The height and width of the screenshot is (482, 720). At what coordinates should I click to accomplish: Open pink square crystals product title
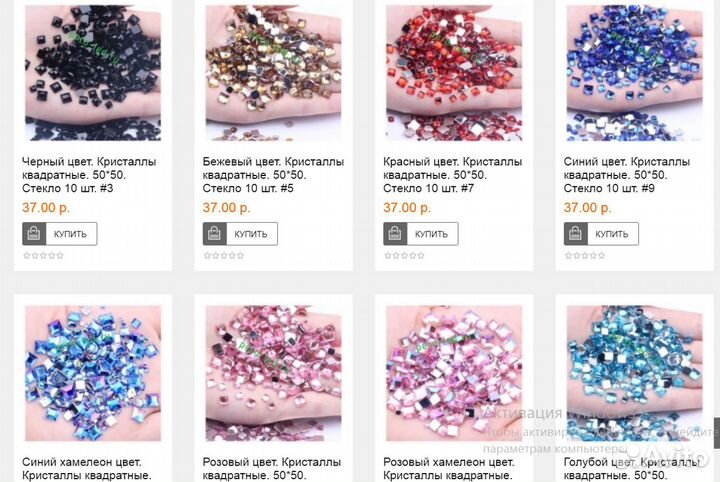pos(272,469)
